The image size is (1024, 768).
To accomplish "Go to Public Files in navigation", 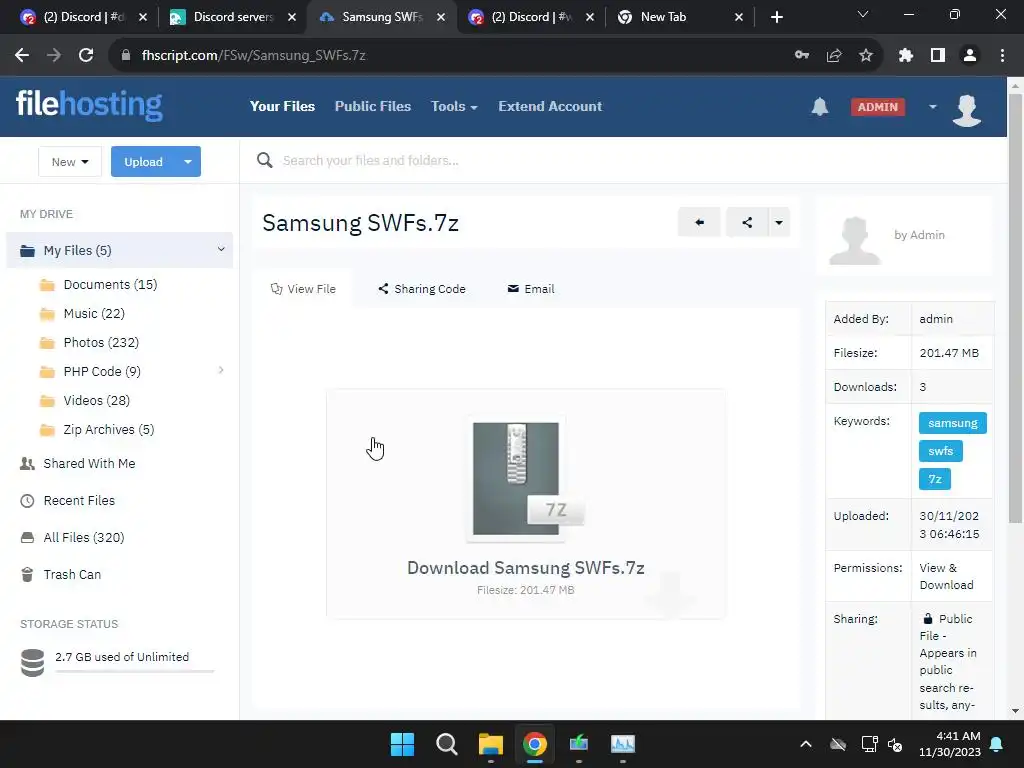I will 373,106.
